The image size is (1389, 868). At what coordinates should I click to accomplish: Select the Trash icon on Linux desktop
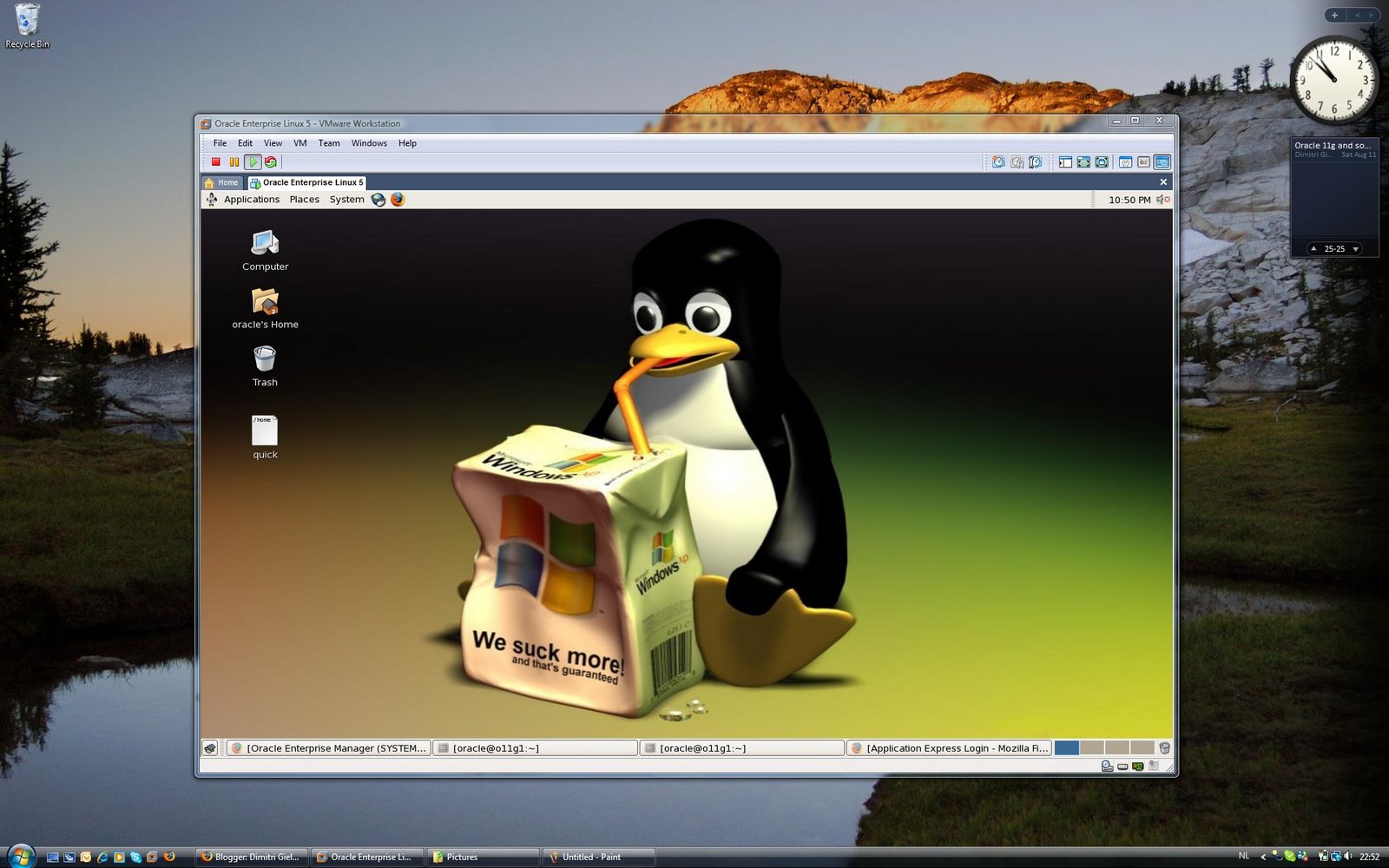(265, 366)
